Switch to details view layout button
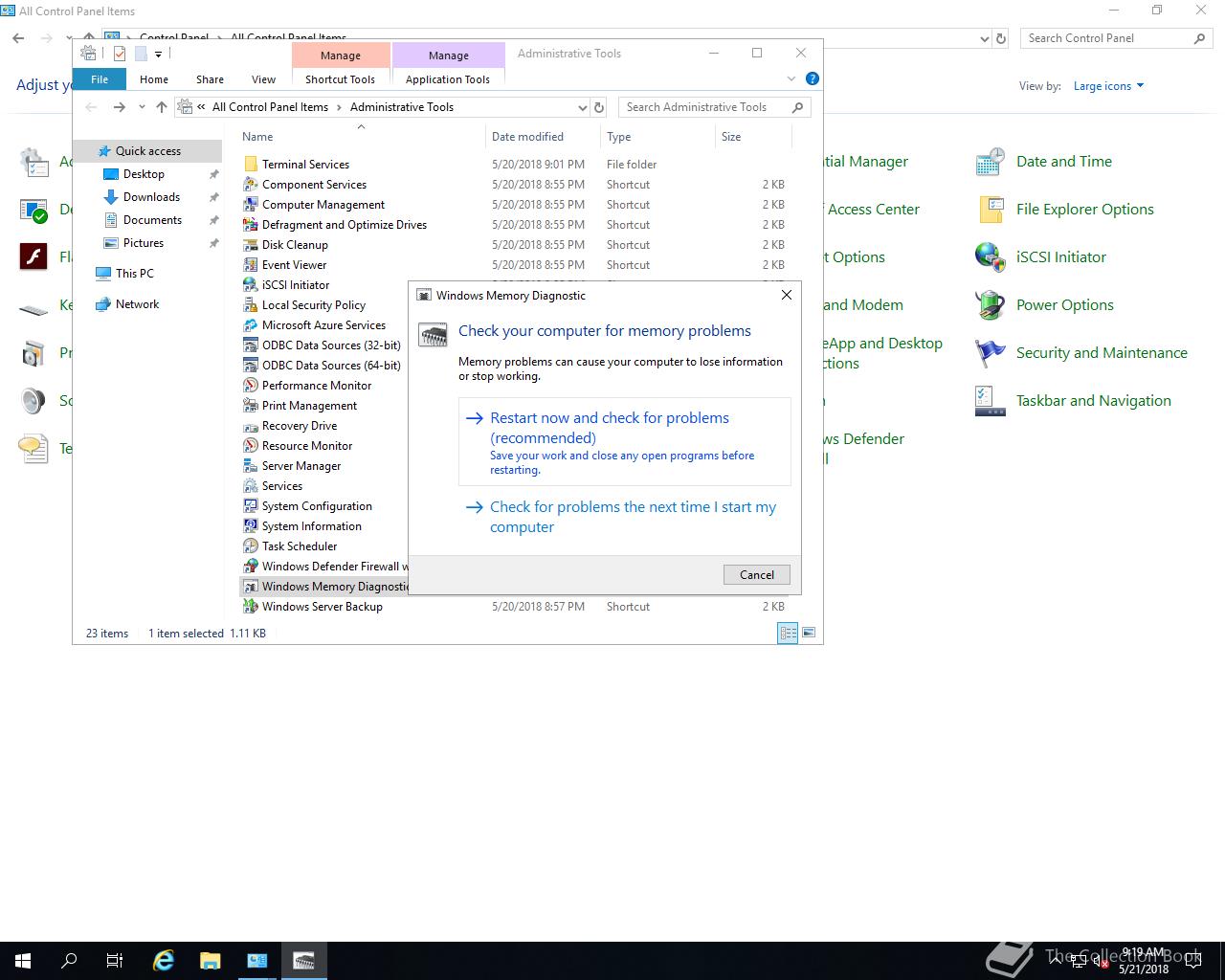The width and height of the screenshot is (1225, 980). [x=789, y=633]
